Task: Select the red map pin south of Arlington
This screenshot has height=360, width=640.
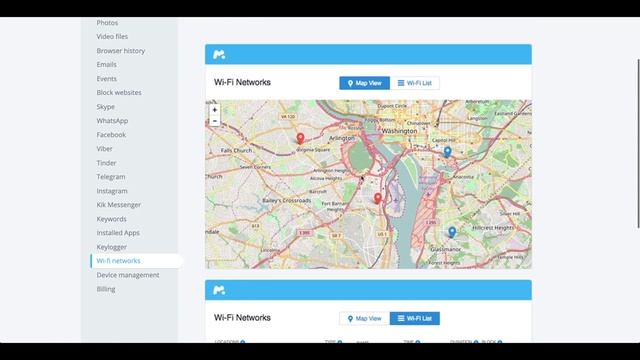Action: [378, 198]
